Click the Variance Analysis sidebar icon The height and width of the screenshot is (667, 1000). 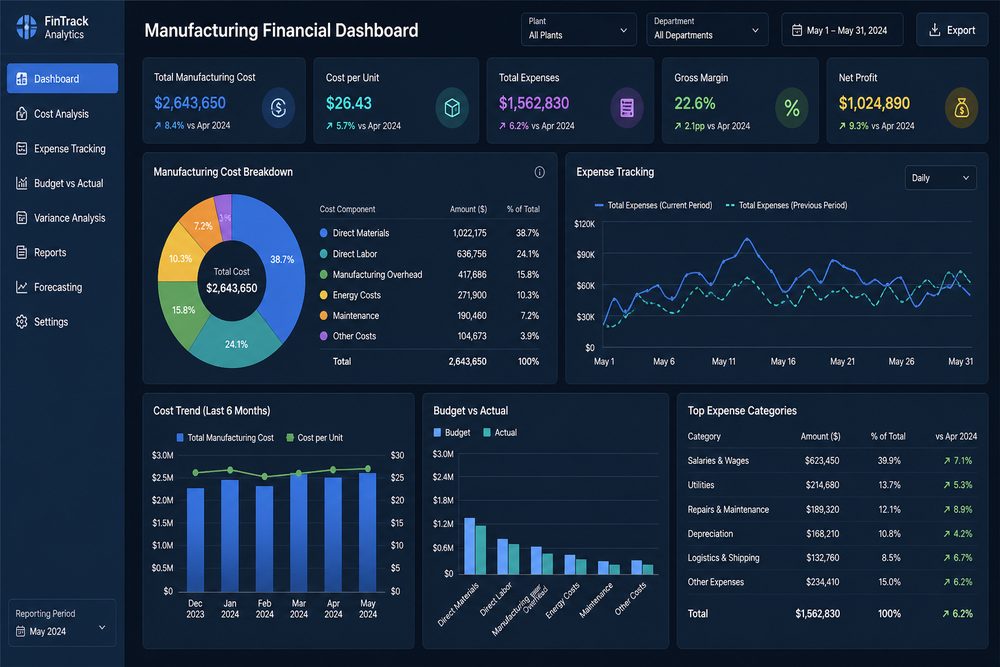[x=22, y=217]
